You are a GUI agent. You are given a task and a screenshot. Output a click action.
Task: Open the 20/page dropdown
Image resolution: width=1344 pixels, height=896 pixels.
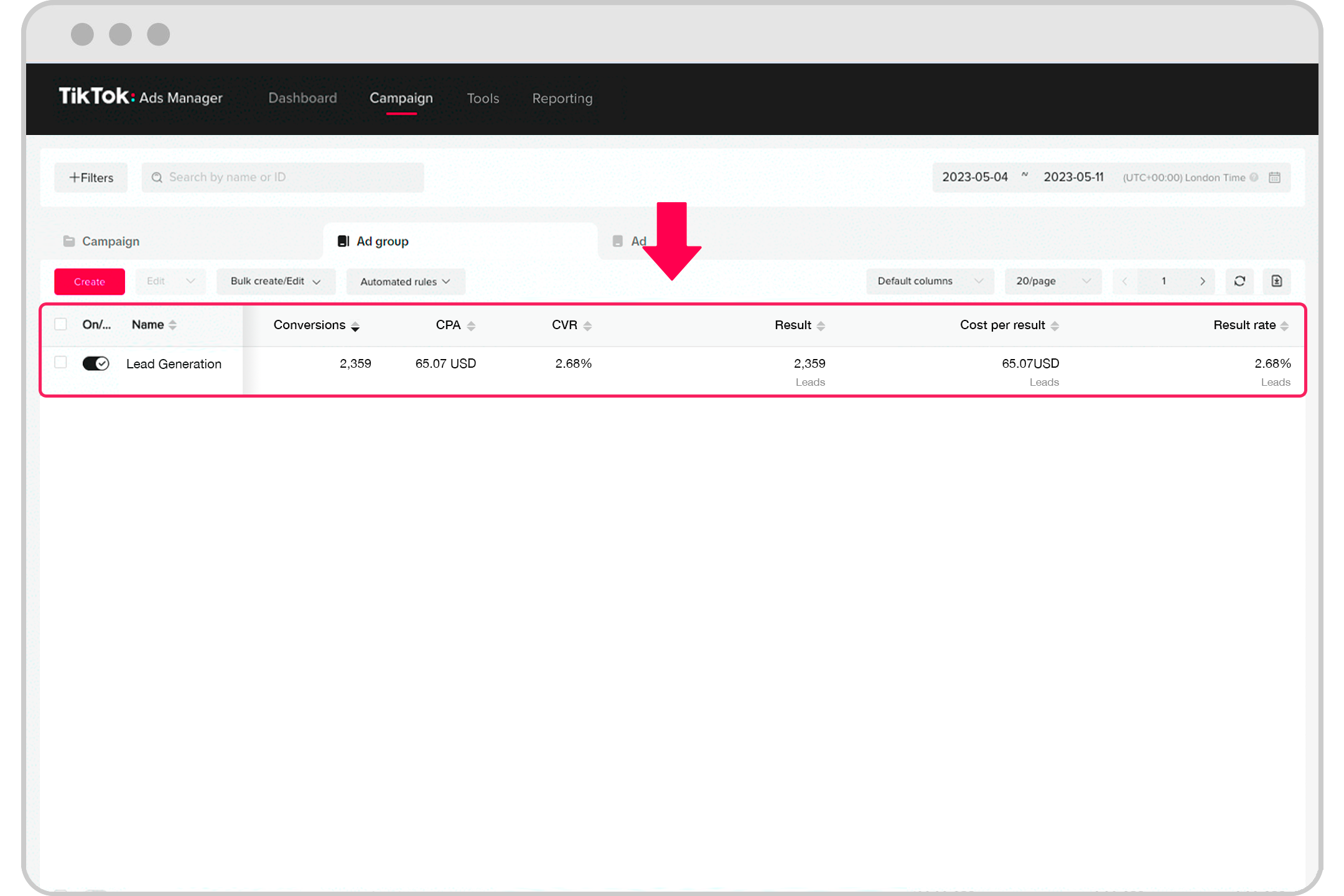1052,281
